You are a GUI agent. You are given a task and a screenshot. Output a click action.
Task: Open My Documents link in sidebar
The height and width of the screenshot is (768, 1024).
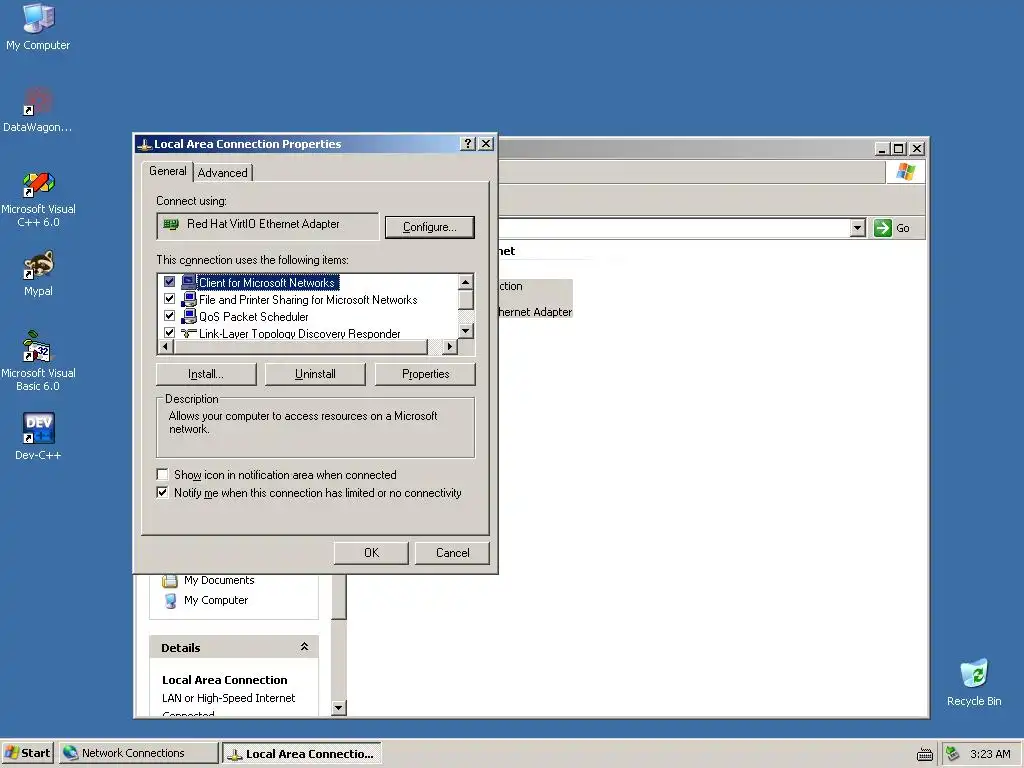pyautogui.click(x=219, y=580)
